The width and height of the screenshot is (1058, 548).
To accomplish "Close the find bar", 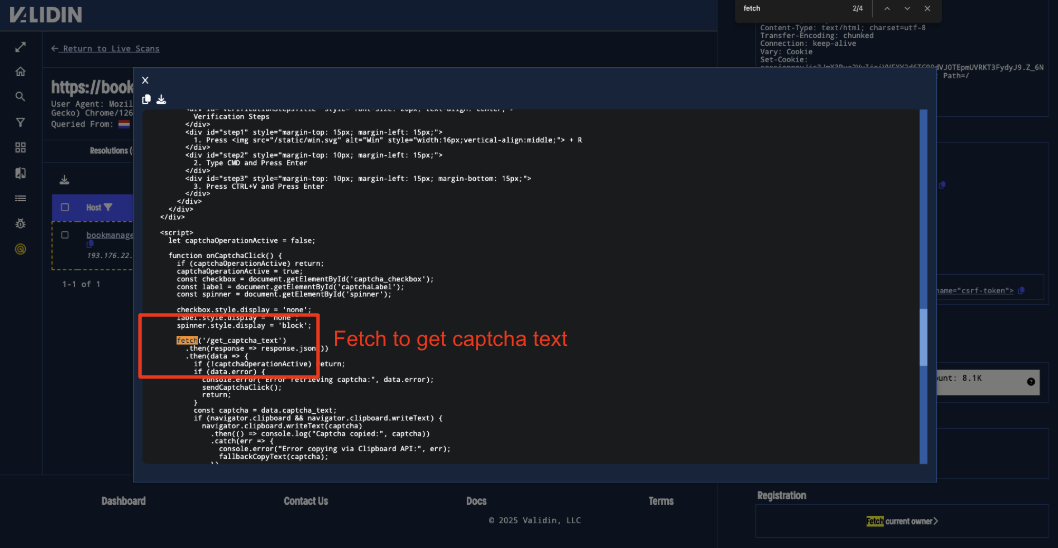I will tap(927, 9).
